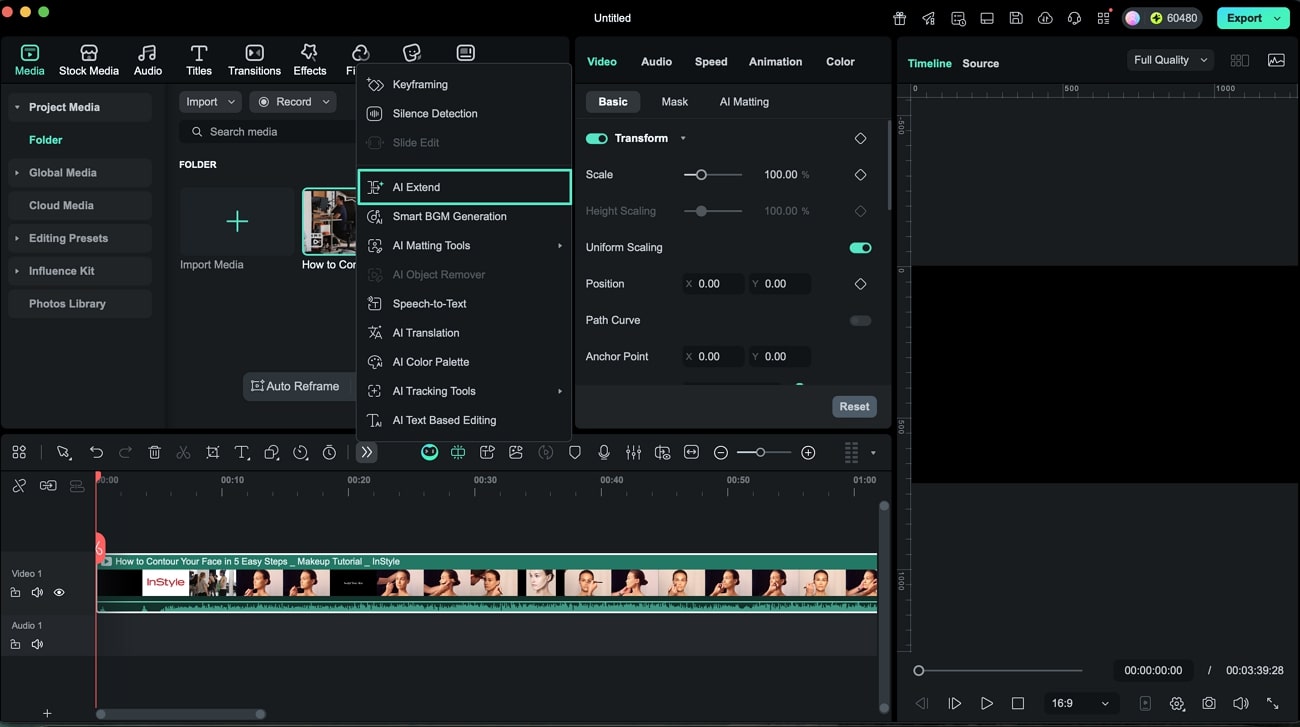Select the Crop tool in the toolbar
Image resolution: width=1300 pixels, height=727 pixels.
212,452
